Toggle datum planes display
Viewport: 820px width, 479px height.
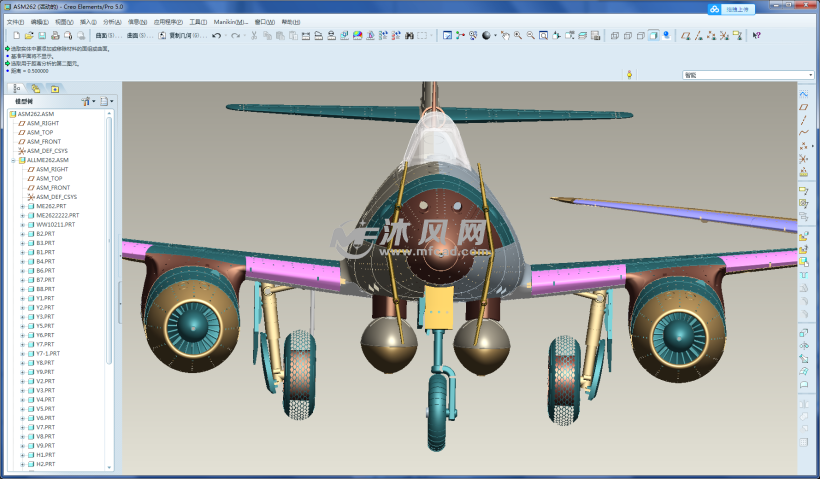[686, 35]
